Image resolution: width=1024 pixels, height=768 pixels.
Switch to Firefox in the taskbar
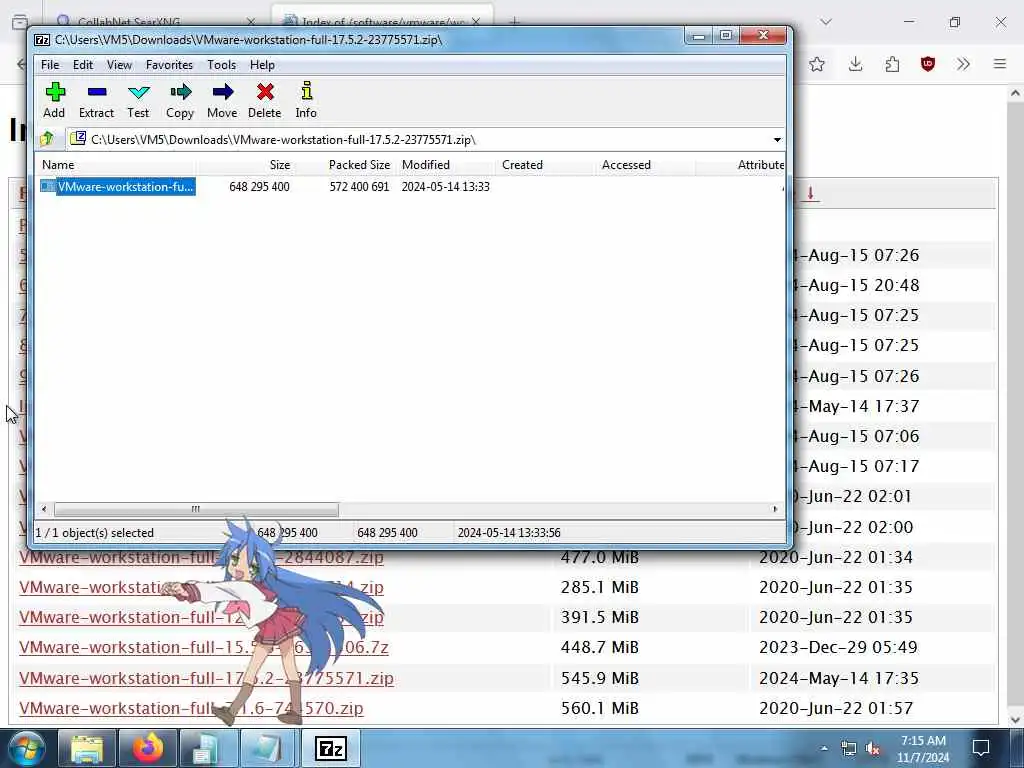coord(148,748)
